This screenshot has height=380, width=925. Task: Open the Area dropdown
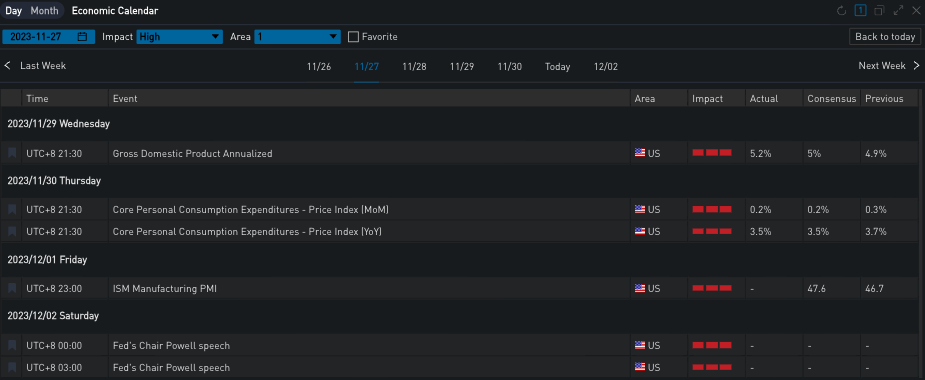tap(297, 37)
